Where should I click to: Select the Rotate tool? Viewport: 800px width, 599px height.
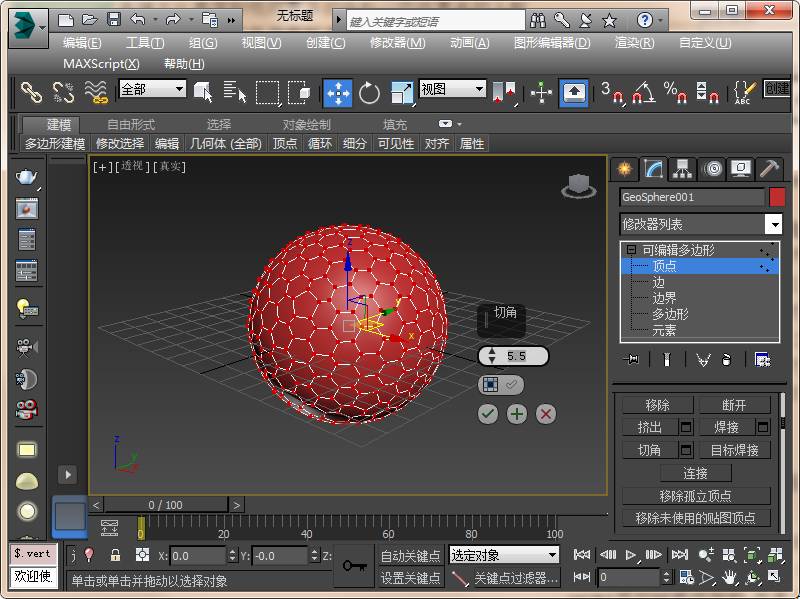coord(369,93)
